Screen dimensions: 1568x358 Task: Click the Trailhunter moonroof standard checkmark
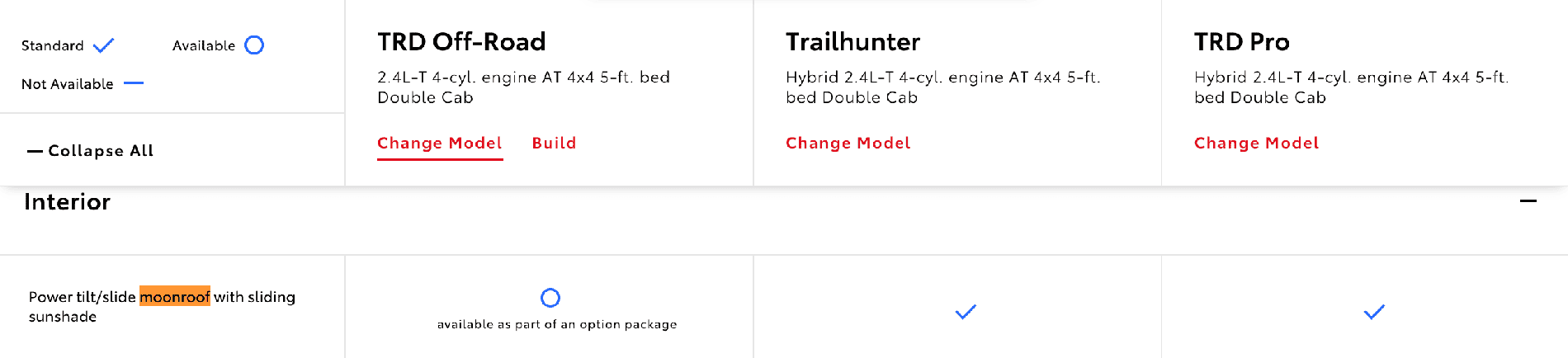click(x=966, y=312)
